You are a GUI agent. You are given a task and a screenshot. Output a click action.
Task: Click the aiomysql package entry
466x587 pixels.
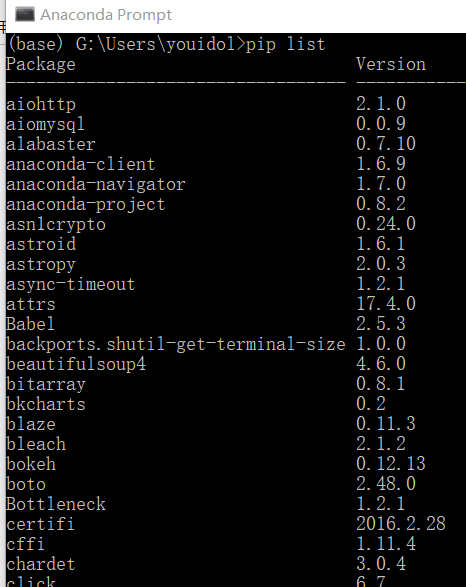coord(45,124)
